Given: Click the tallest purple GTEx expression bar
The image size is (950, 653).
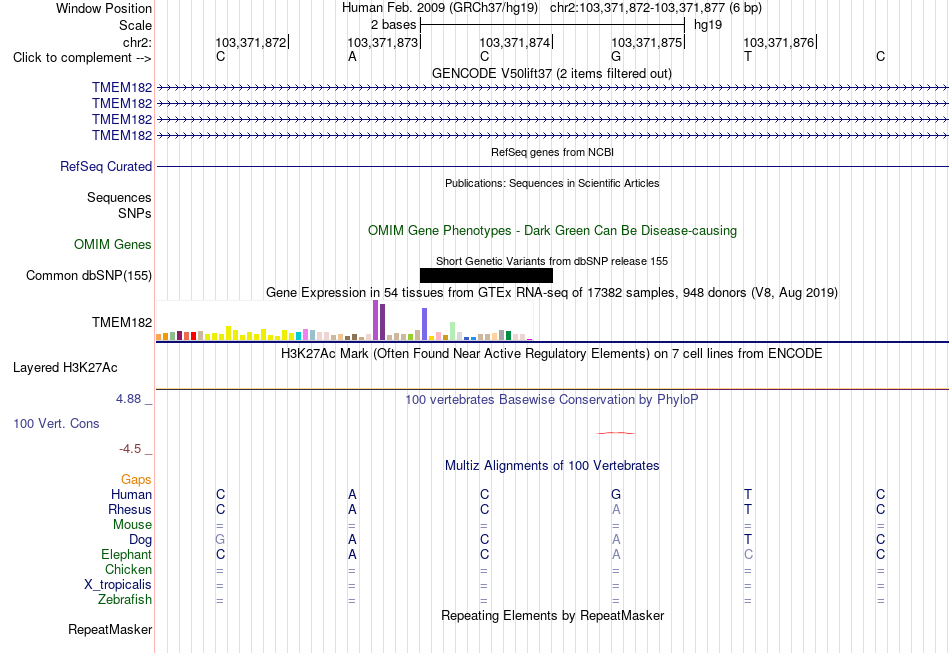Looking at the screenshot, I should pos(376,320).
